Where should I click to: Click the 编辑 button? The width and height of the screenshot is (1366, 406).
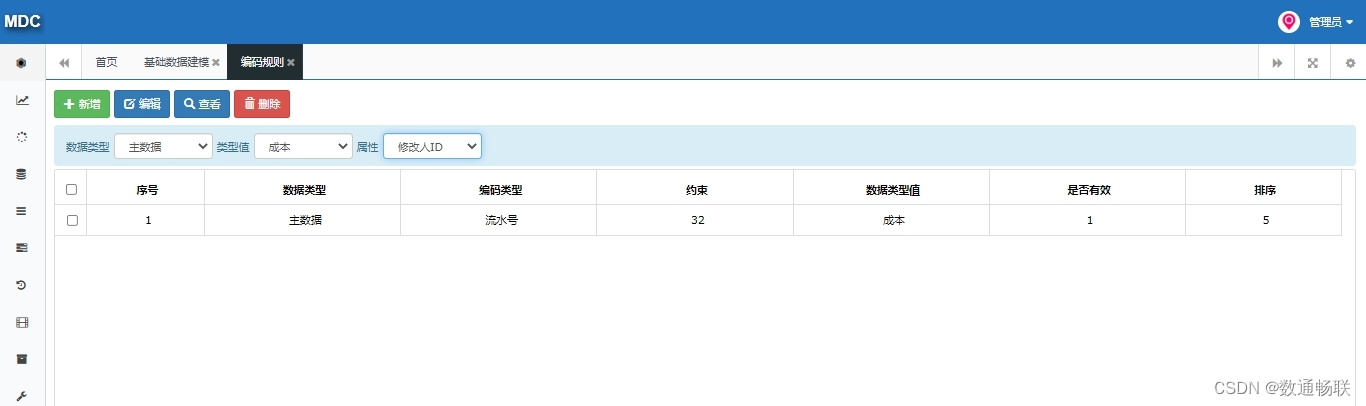coord(142,104)
